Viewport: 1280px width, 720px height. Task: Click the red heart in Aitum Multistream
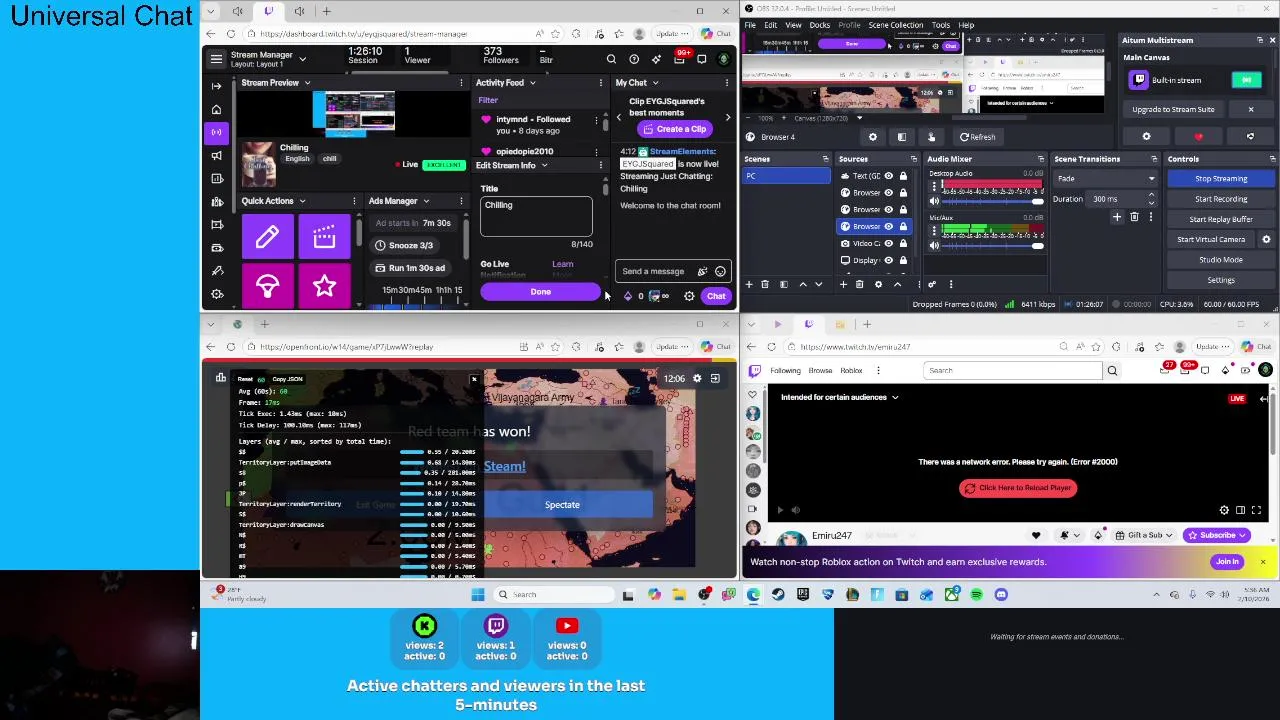[1198, 137]
